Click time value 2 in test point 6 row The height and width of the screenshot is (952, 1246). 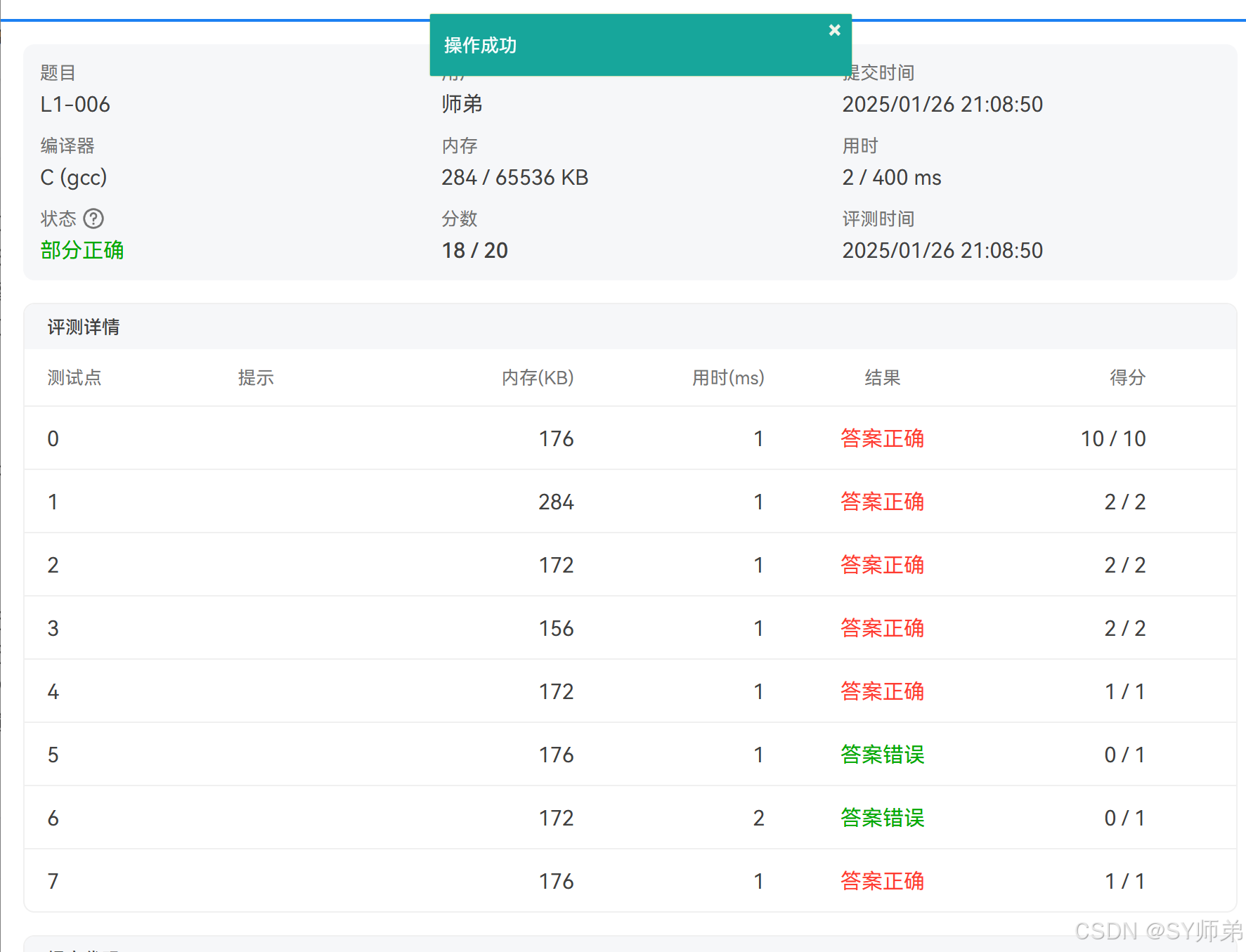(758, 819)
